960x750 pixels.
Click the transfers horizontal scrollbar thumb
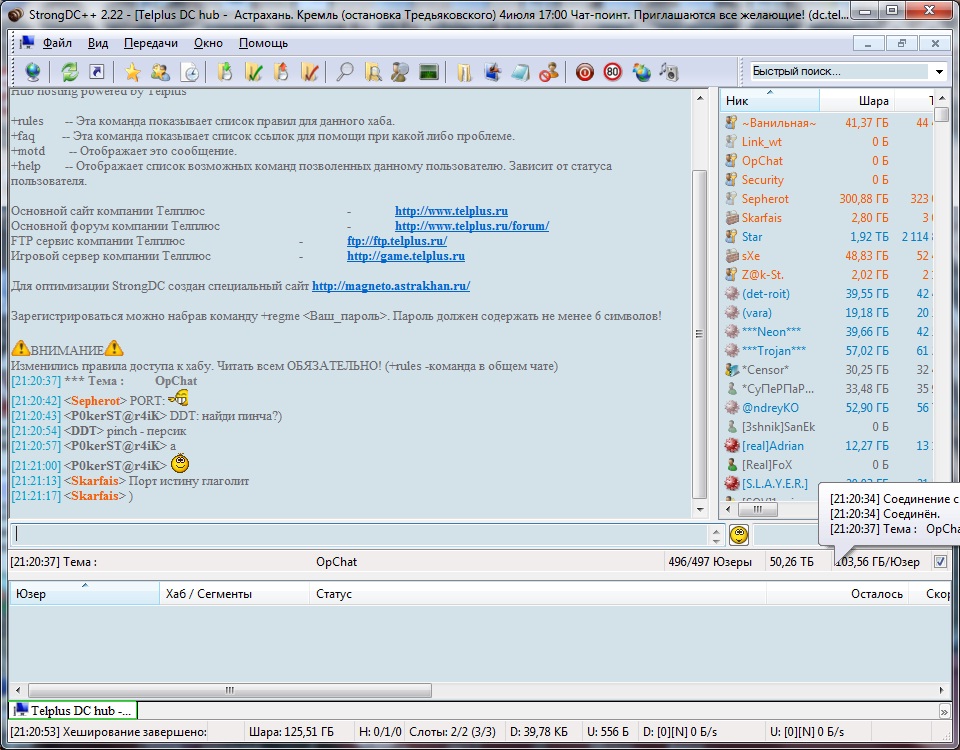230,690
